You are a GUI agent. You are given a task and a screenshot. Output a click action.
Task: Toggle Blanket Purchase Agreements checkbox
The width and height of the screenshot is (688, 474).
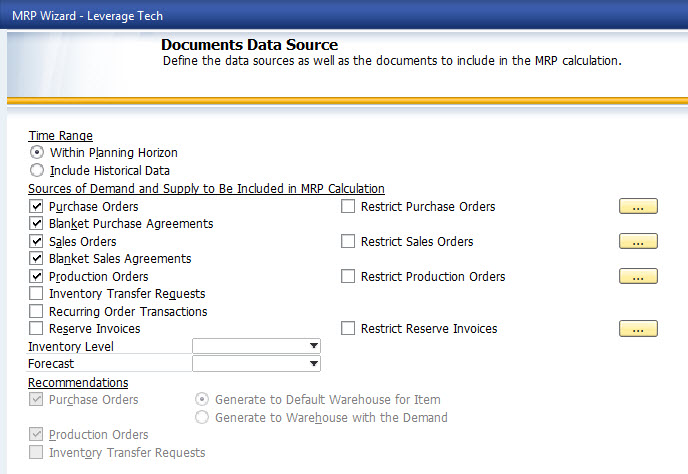37,224
